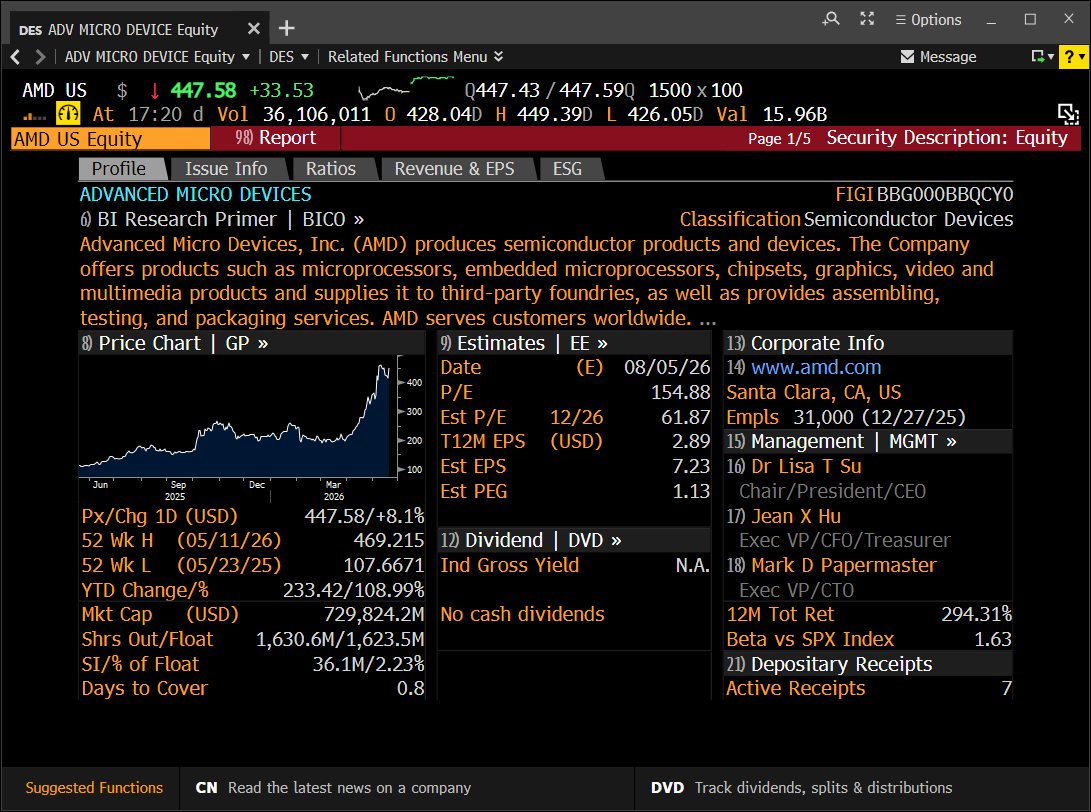
Task: Click the small intraday bars icon
Action: (34, 116)
